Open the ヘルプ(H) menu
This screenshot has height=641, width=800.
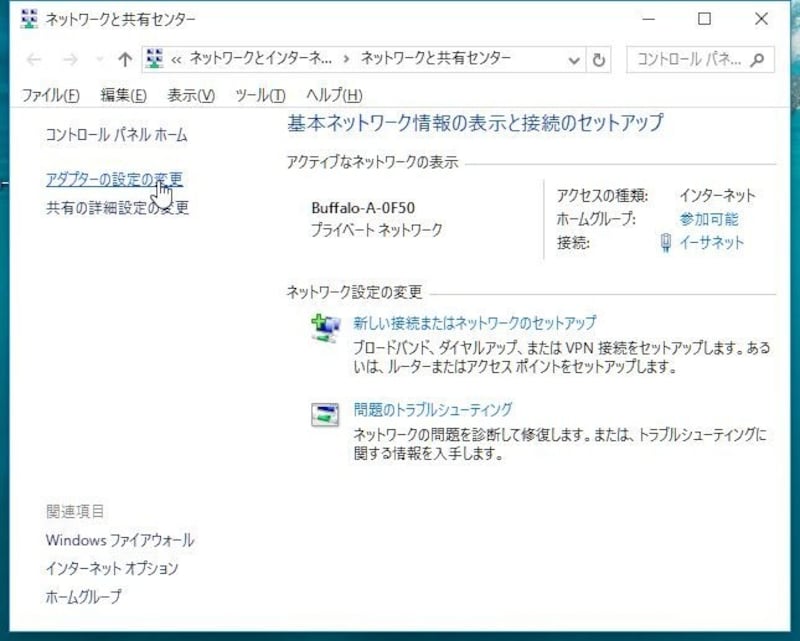coord(333,95)
